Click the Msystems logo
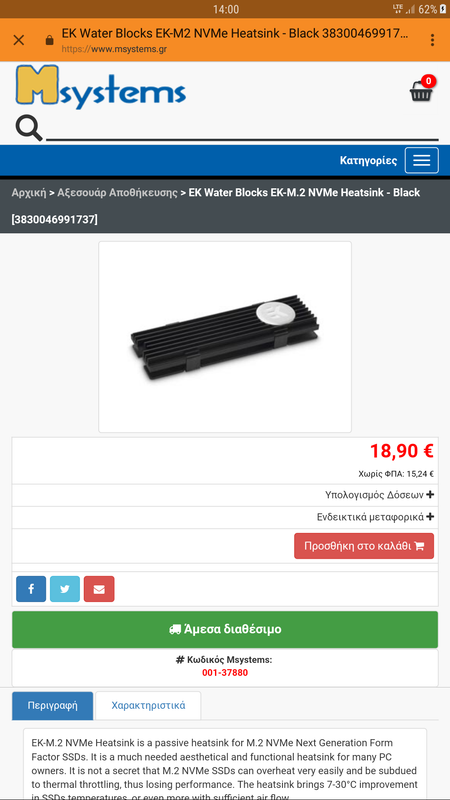Image resolution: width=450 pixels, height=800 pixels. pos(101,87)
